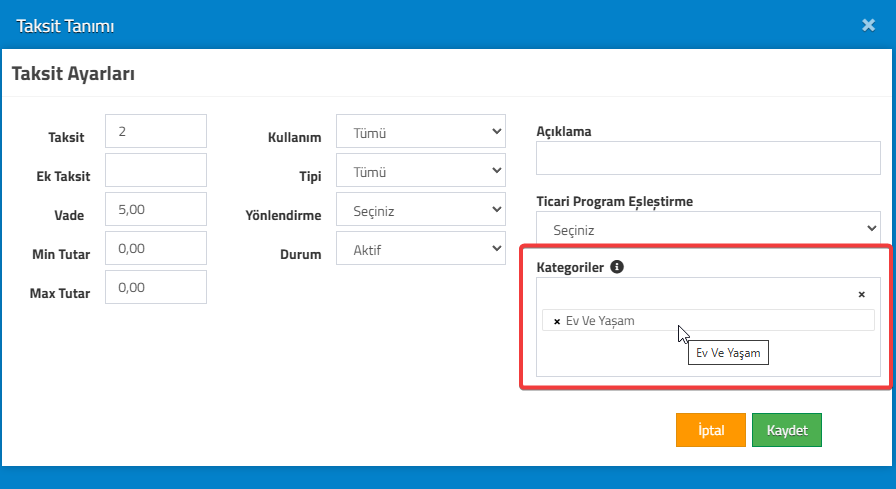
Task: Click the Kategoriler info icon
Action: point(617,267)
